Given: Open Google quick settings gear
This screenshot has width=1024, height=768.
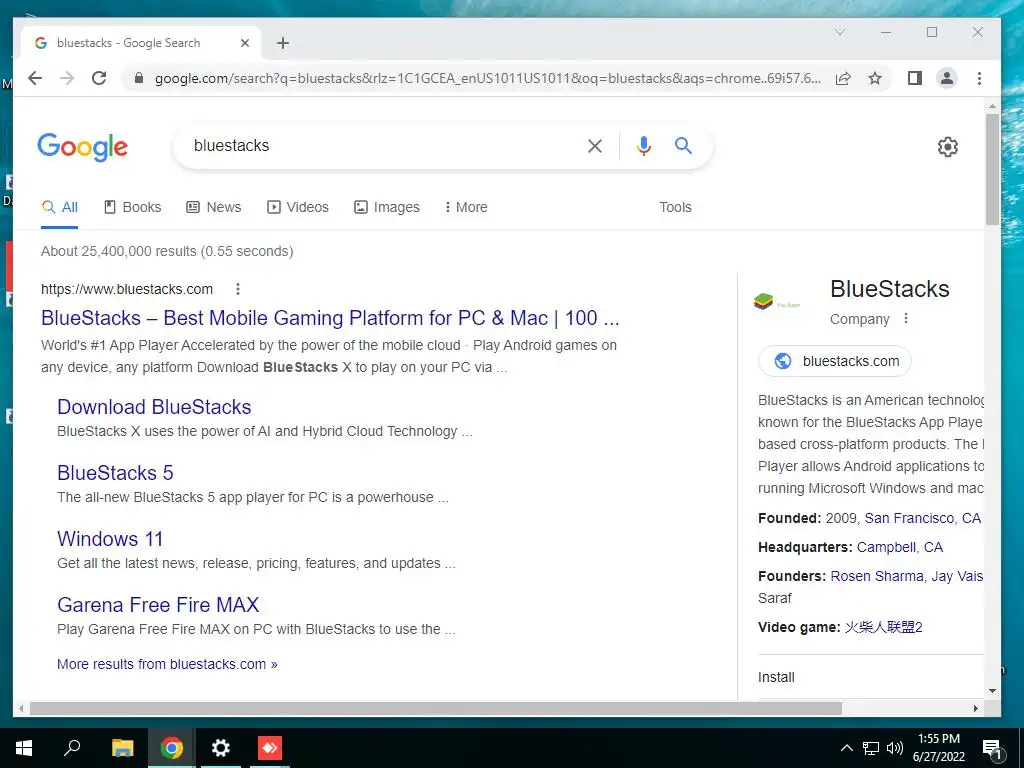Looking at the screenshot, I should [x=948, y=147].
